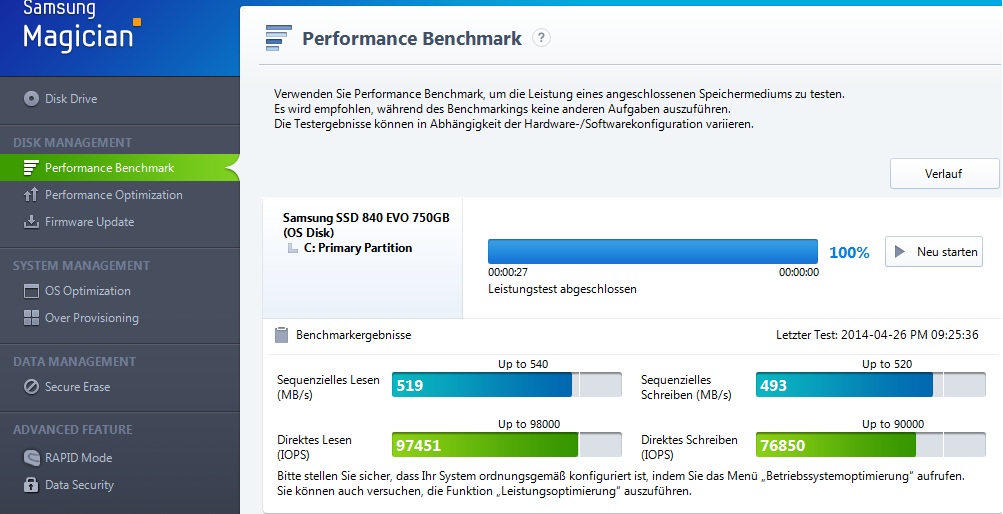Image resolution: width=1003 pixels, height=514 pixels.
Task: Click the 100% progress text
Action: point(849,253)
